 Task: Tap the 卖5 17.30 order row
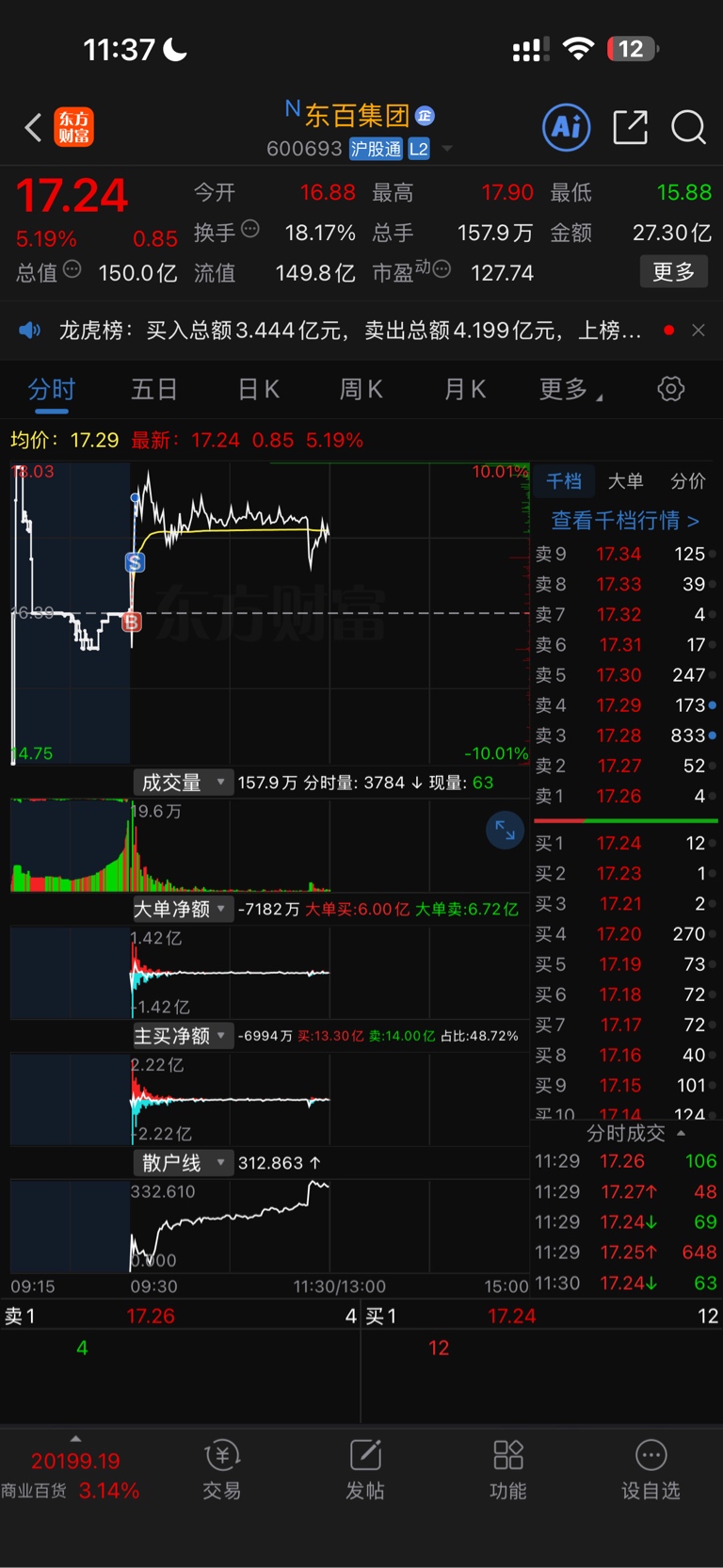tap(625, 675)
